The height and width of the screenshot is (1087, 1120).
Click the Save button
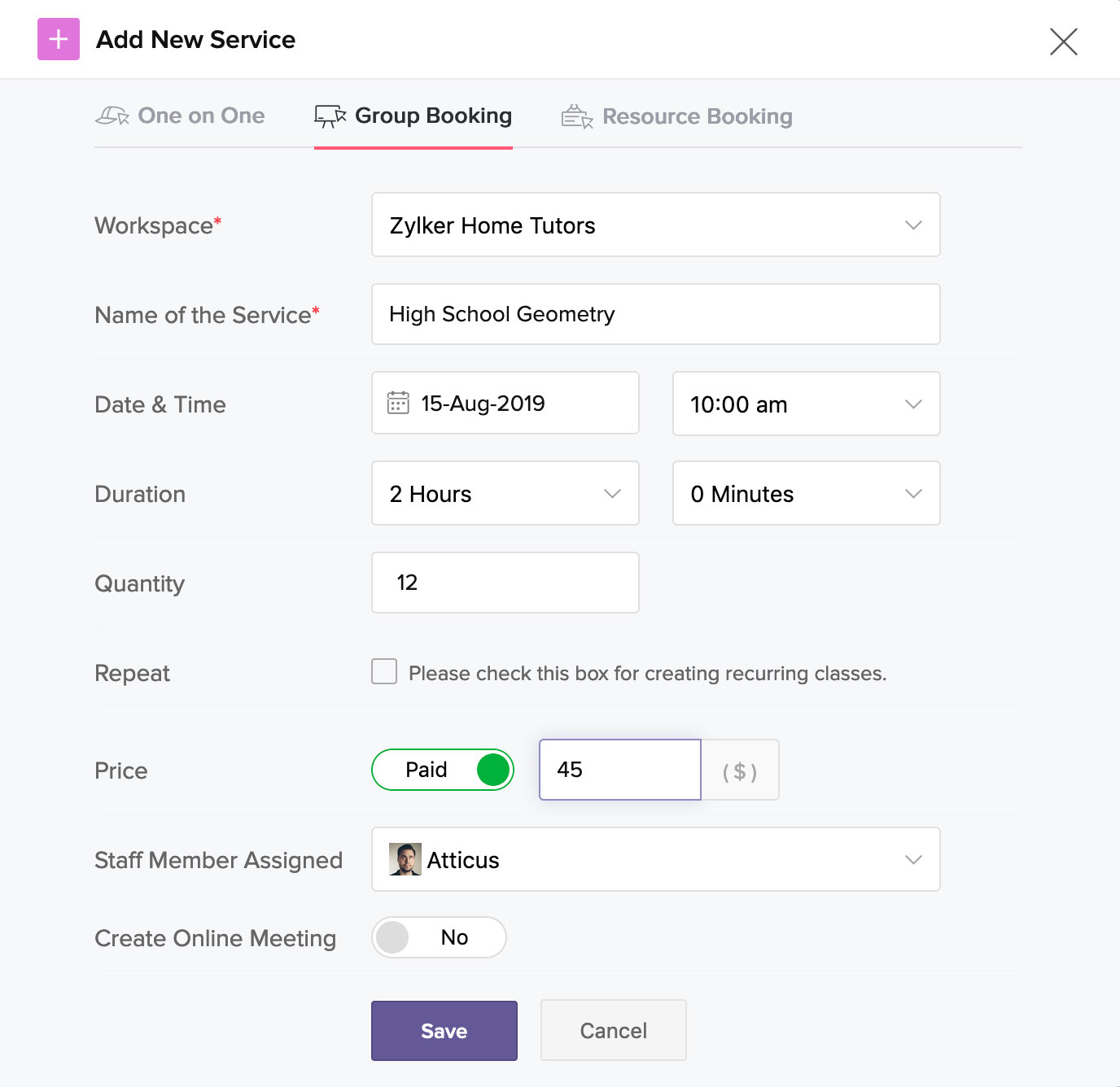point(444,1031)
